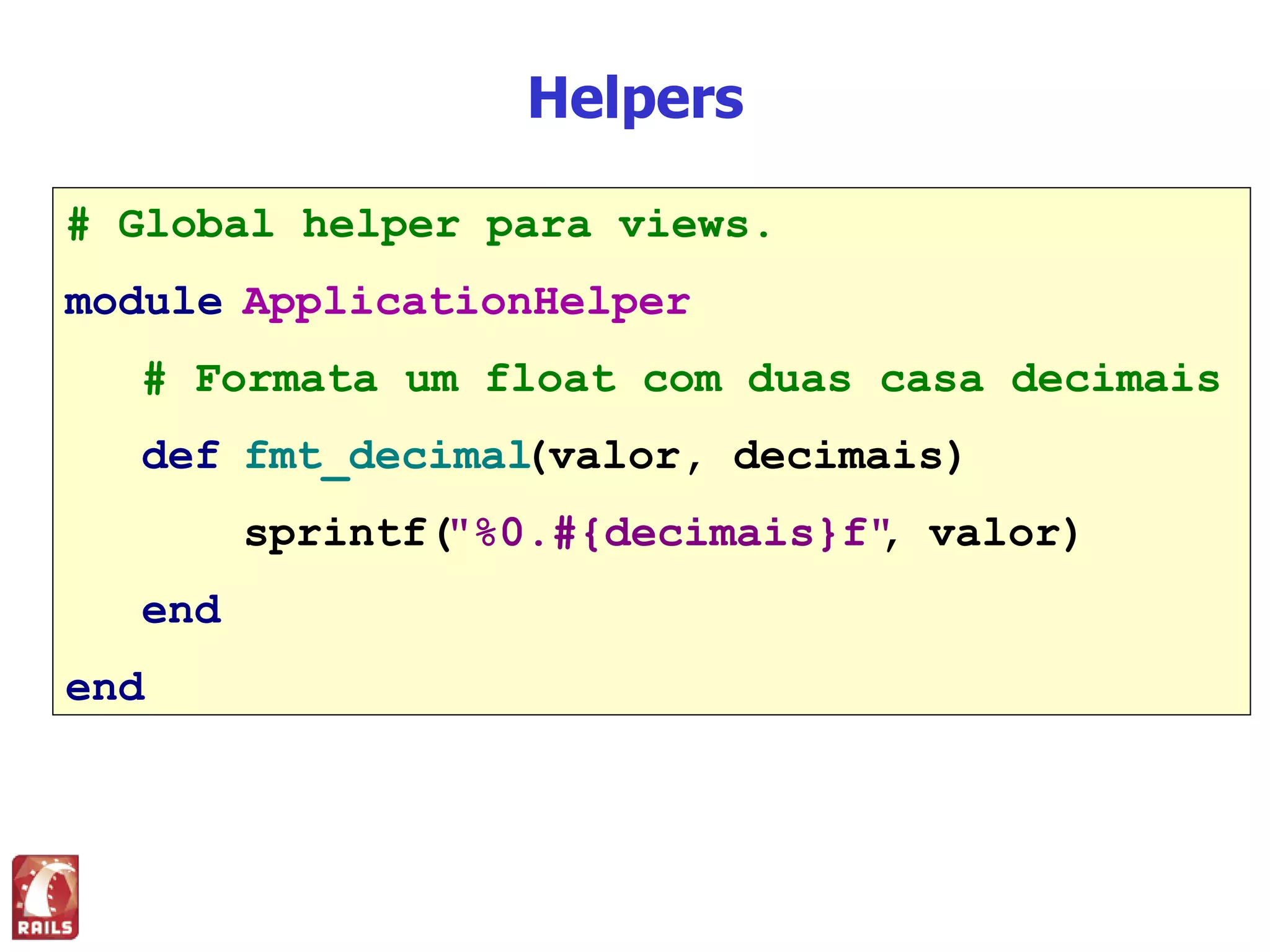Click the 'module' keyword
Screen dimensions: 1270x952
143,302
